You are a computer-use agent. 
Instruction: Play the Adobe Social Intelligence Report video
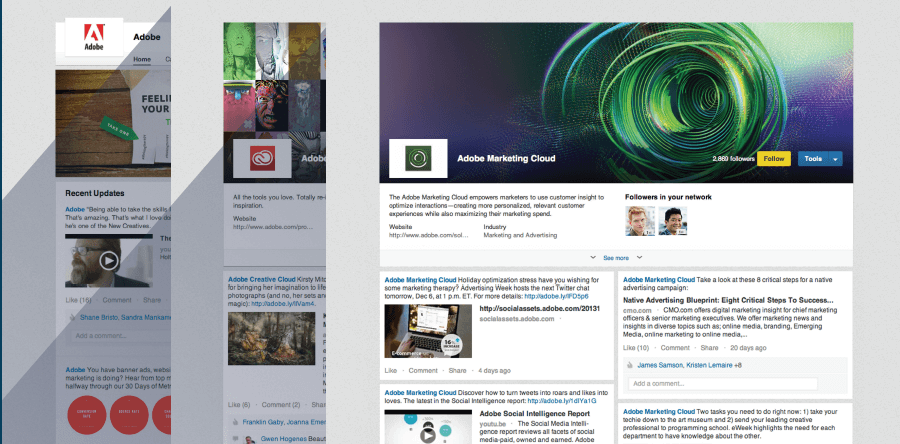coord(429,428)
